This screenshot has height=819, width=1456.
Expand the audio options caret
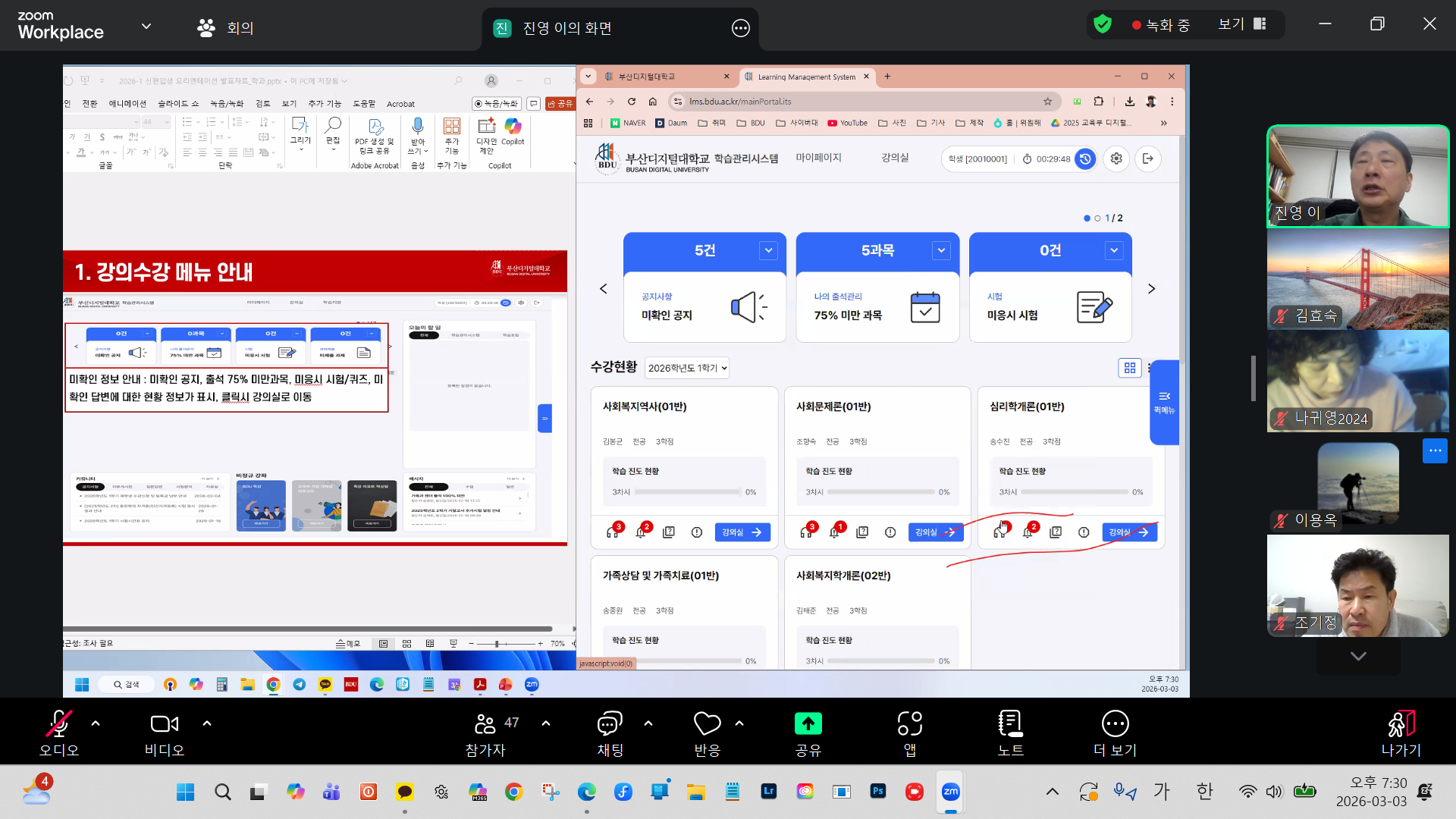[x=96, y=723]
